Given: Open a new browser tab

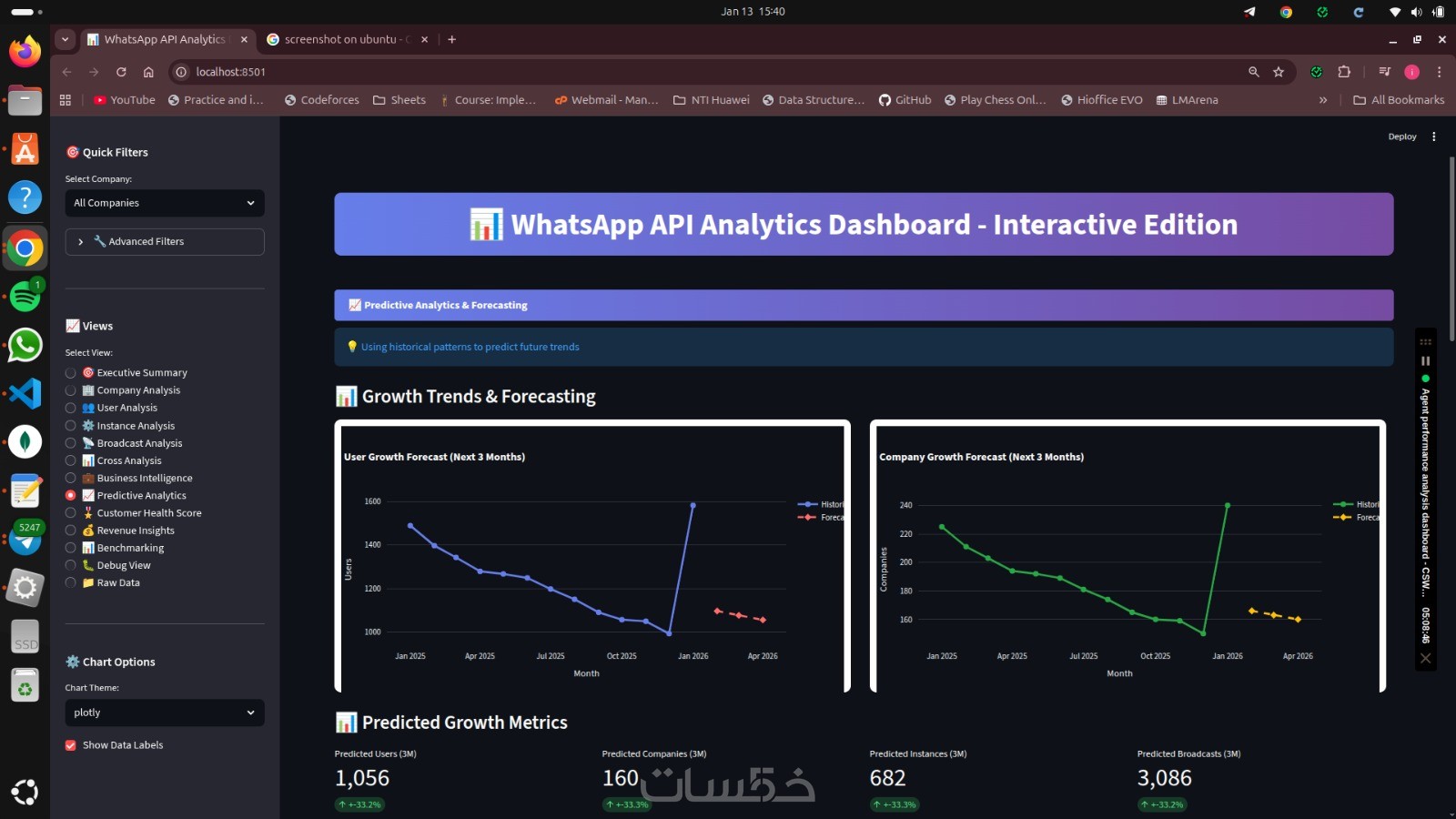Looking at the screenshot, I should pyautogui.click(x=451, y=39).
